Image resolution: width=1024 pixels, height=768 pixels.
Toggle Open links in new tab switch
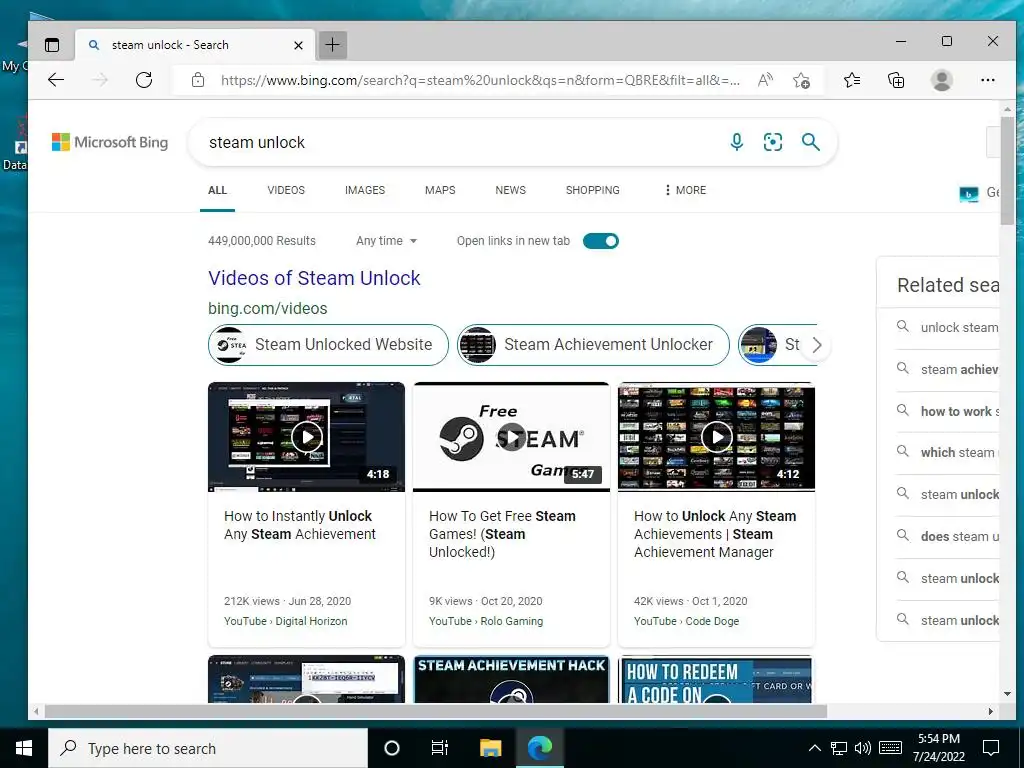601,241
